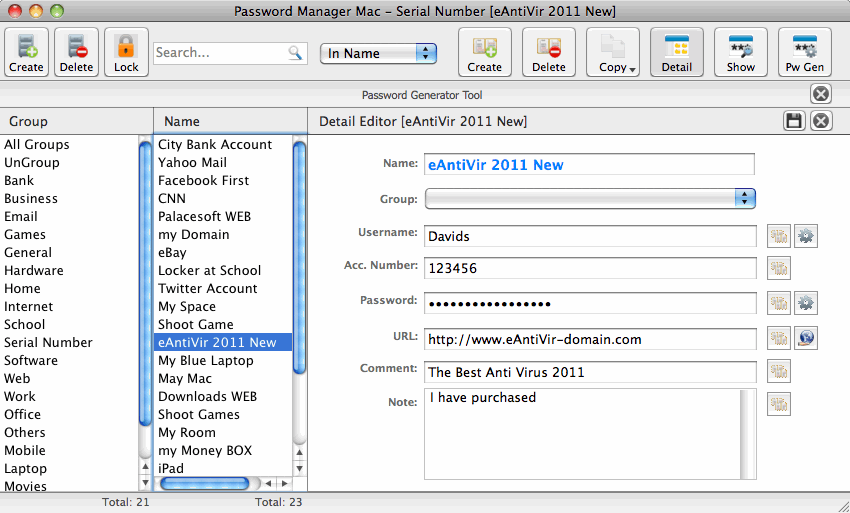Image resolution: width=850 pixels, height=513 pixels.
Task: Open the Copy dropdown button
Action: pos(613,52)
